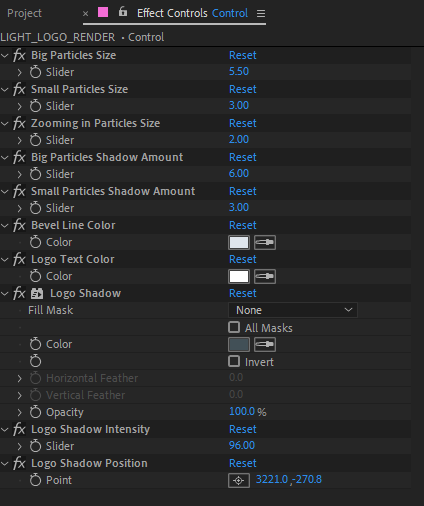
Task: Collapse the Zooming in Particles Size effect
Action: tap(5, 123)
